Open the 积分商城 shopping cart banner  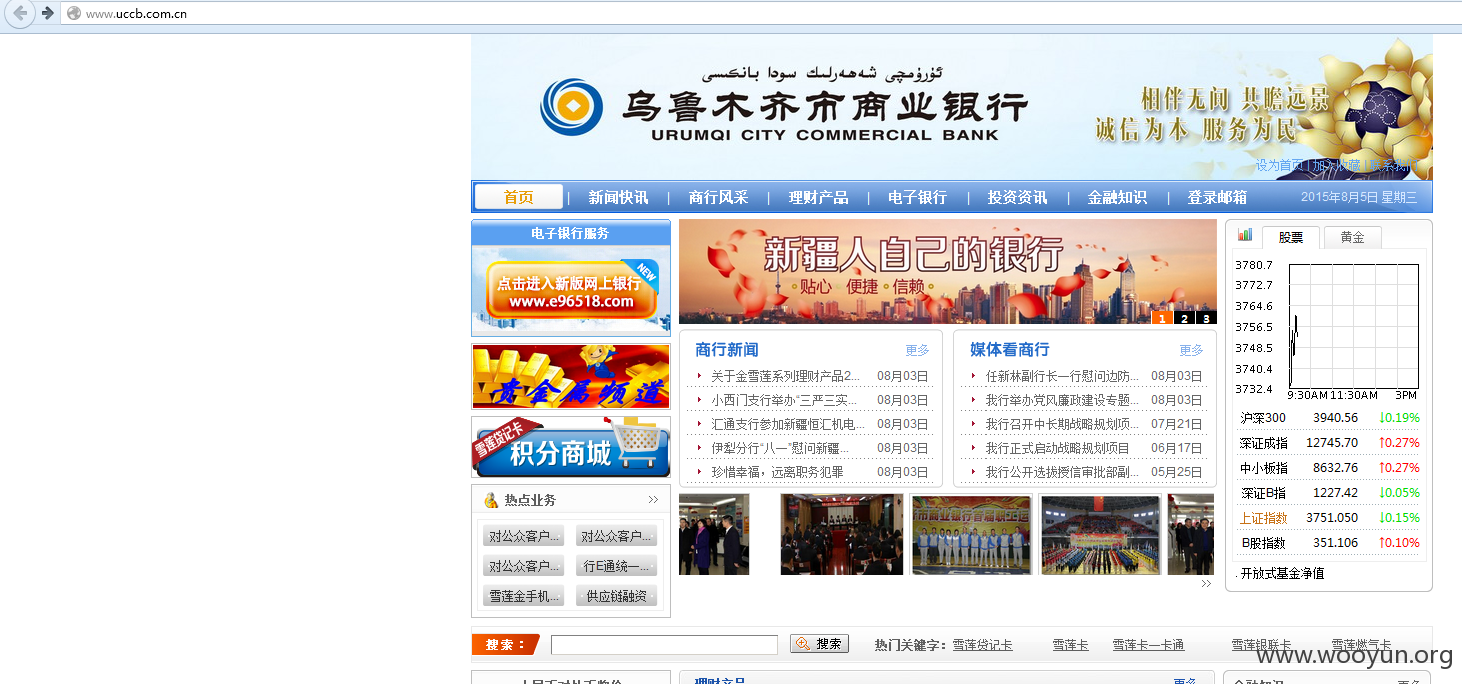[x=571, y=447]
